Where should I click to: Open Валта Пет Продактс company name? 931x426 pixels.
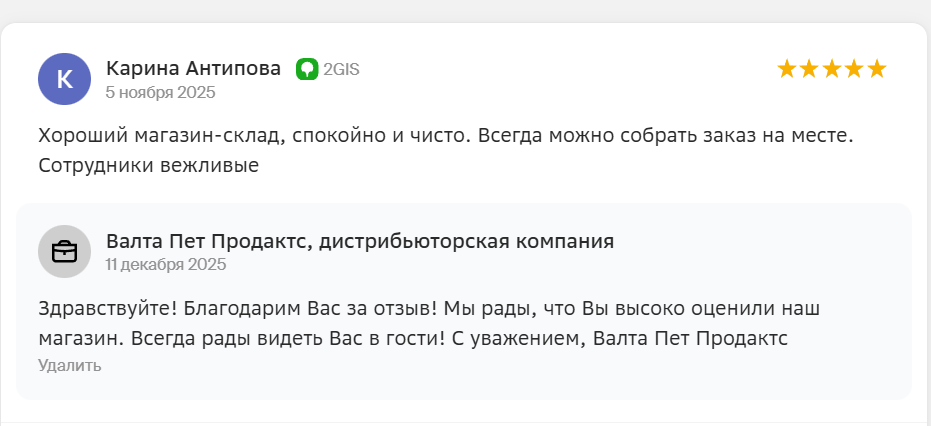pos(206,241)
